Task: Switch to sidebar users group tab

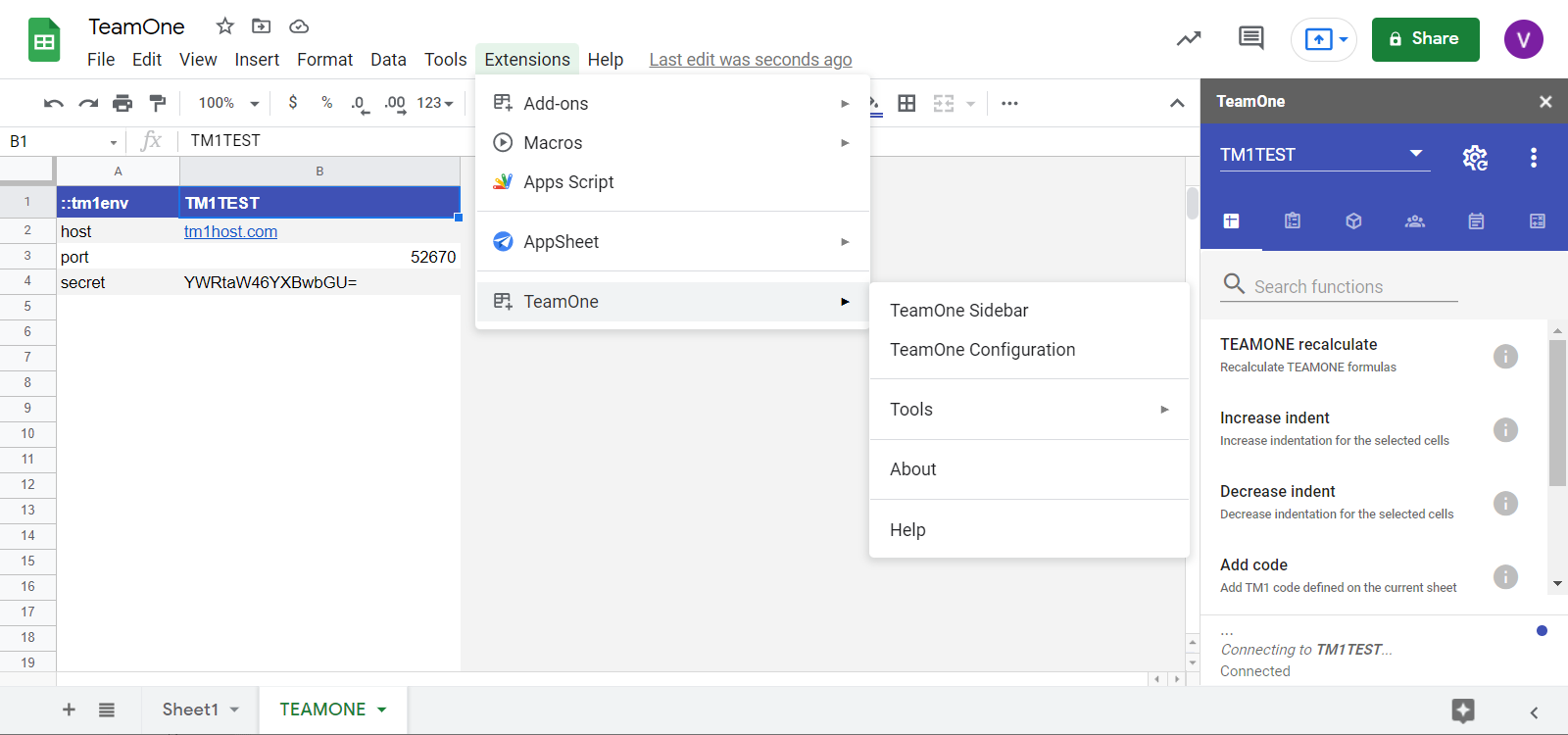Action: pyautogui.click(x=1415, y=220)
